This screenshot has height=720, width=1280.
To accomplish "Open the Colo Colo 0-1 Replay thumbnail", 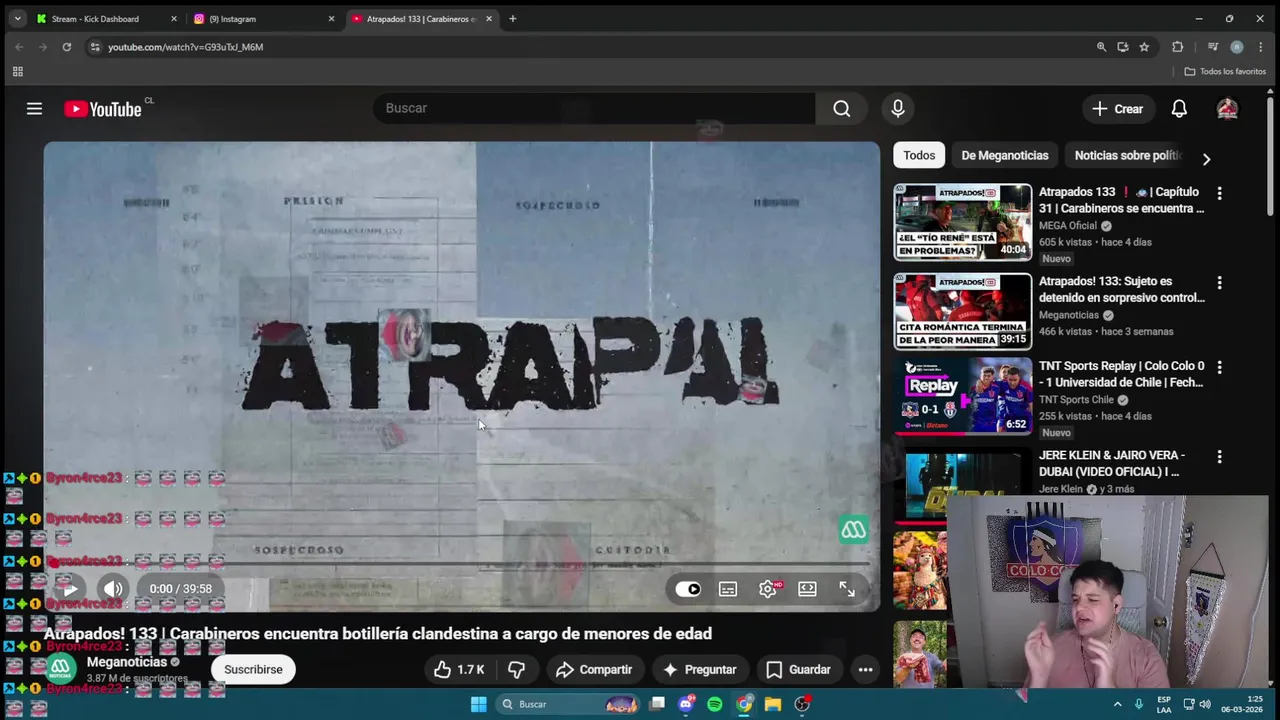I will [x=962, y=396].
